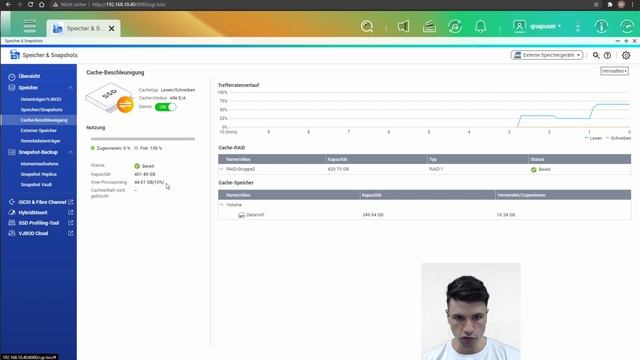Bookmark page with star icon
Screen dimensions: 640x360
click(x=596, y=4)
